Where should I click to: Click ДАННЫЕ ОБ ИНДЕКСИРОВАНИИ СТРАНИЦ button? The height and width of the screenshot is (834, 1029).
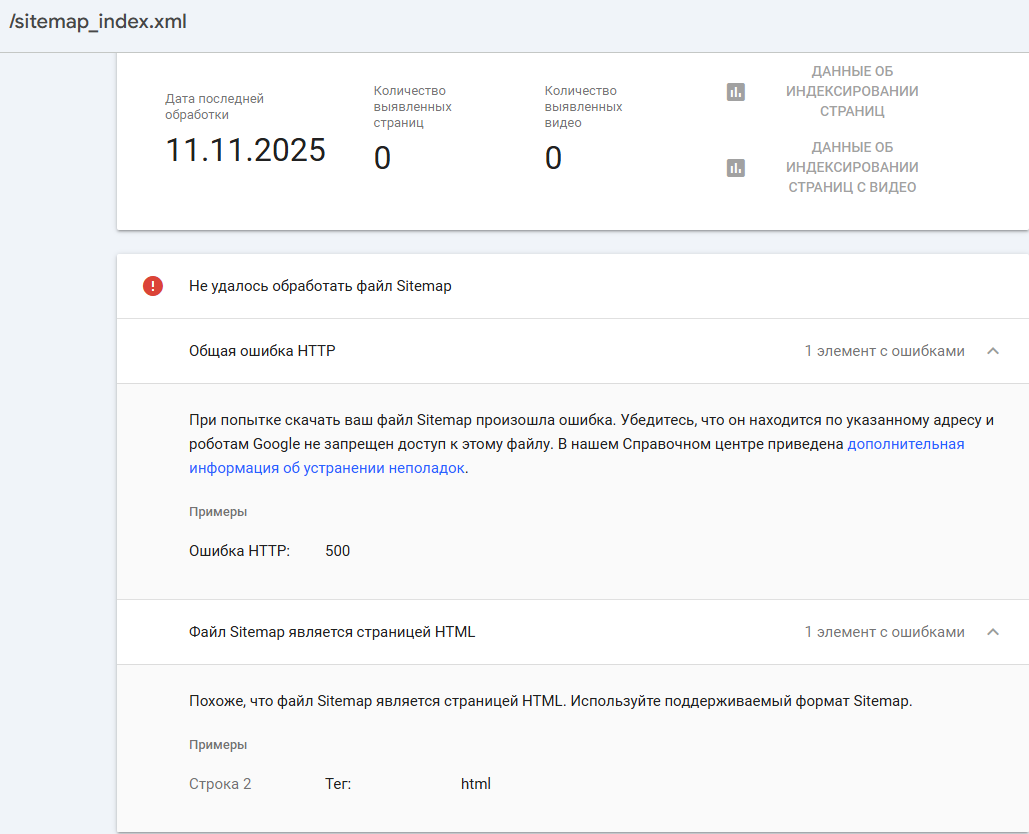click(x=852, y=91)
